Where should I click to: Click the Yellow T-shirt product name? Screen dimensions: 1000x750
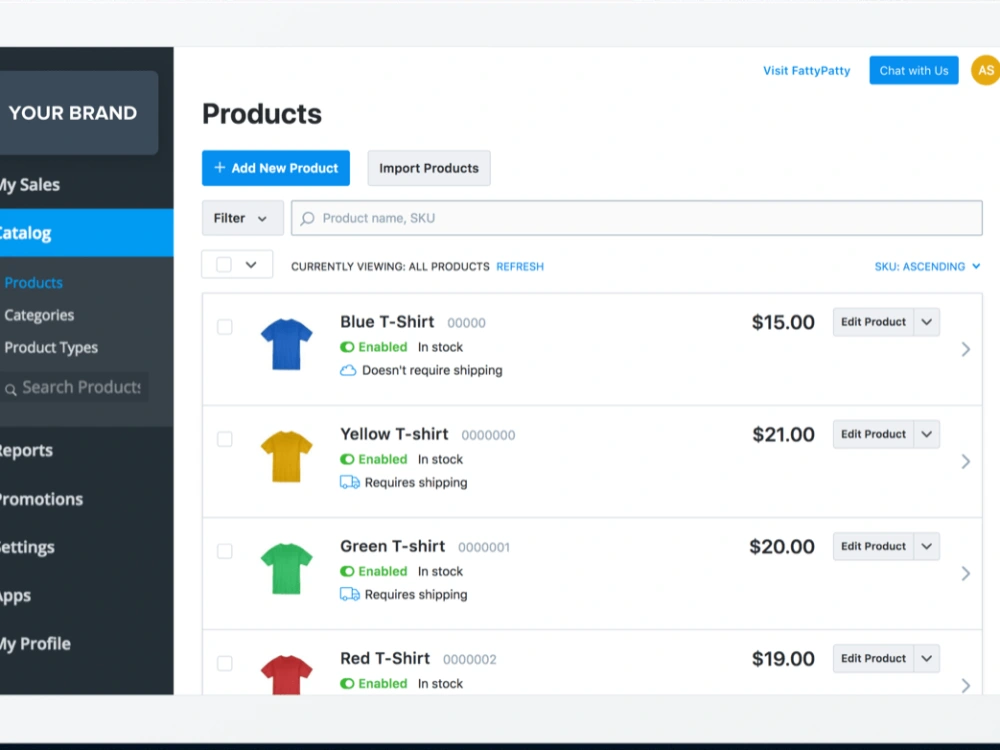point(394,434)
